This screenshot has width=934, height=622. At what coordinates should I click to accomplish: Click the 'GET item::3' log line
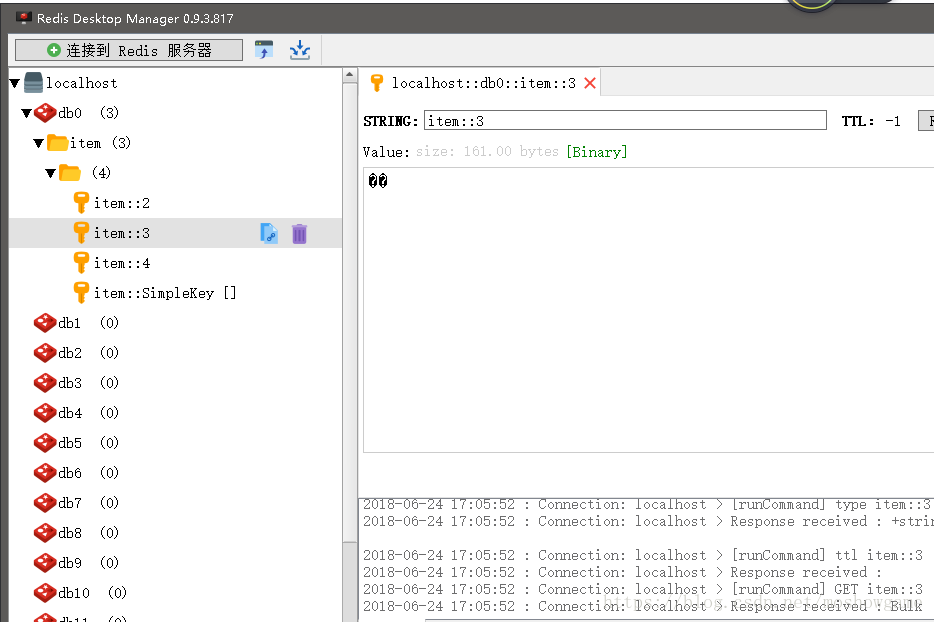coord(643,589)
